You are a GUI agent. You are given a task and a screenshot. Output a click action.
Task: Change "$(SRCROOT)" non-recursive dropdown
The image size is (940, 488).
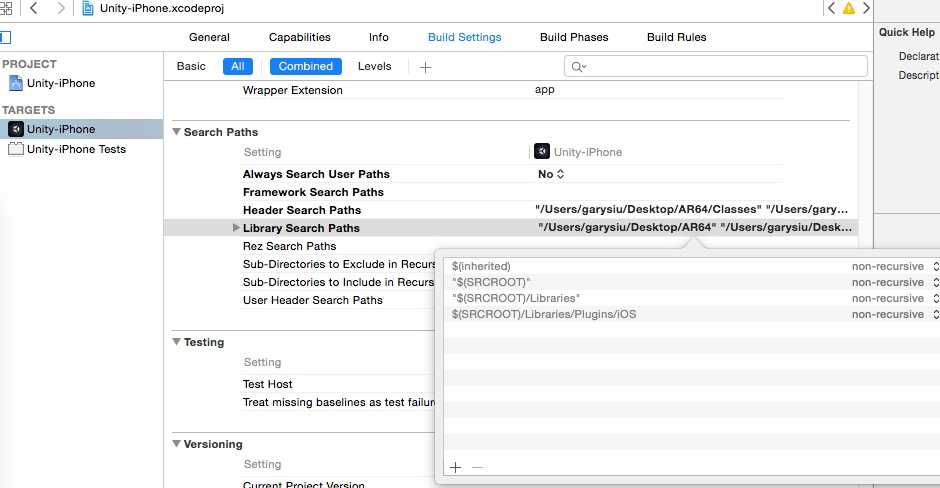coord(895,282)
